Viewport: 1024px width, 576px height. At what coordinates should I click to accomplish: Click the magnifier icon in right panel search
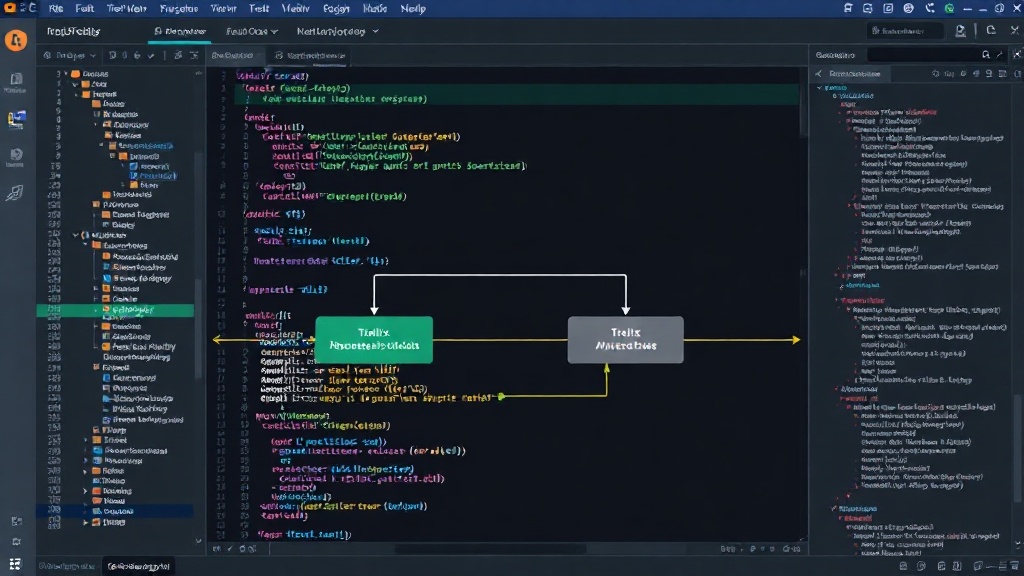click(x=985, y=55)
